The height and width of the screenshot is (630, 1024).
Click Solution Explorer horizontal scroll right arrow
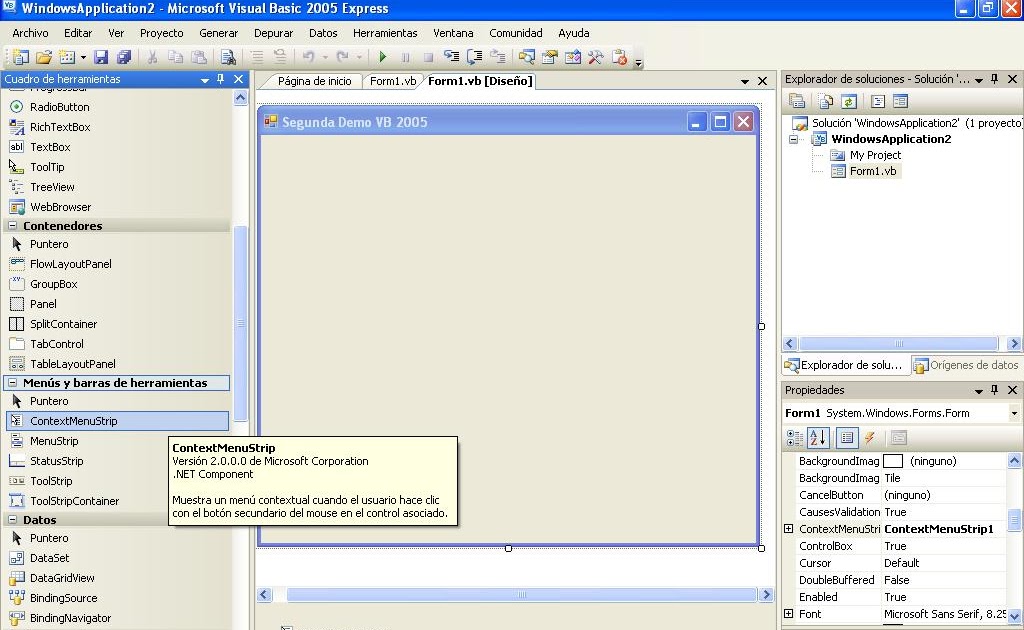point(1013,343)
